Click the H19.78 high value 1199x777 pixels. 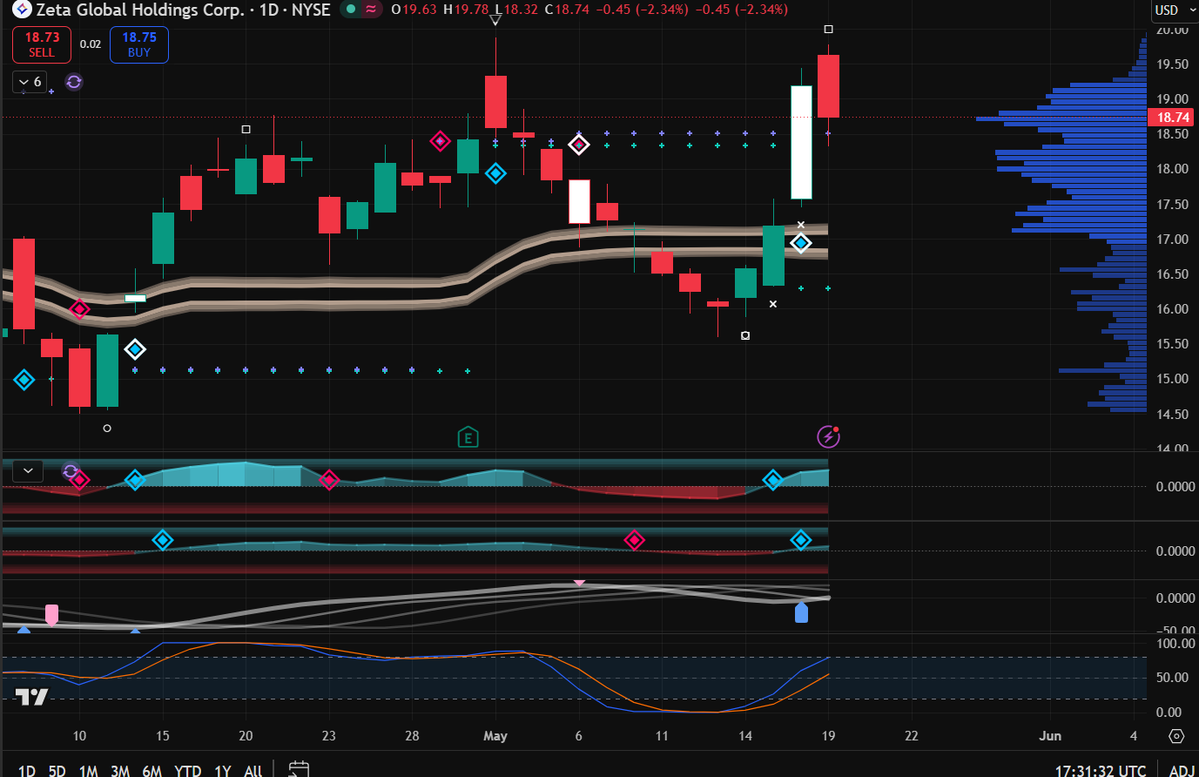[x=466, y=9]
